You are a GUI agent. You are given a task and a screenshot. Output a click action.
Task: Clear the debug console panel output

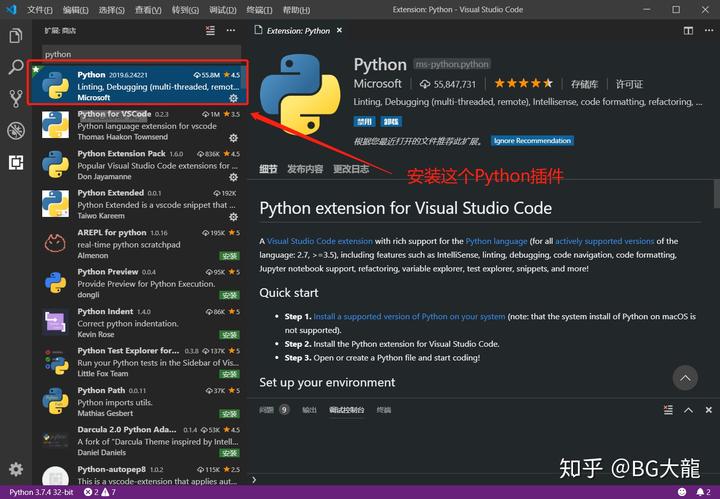click(x=668, y=410)
